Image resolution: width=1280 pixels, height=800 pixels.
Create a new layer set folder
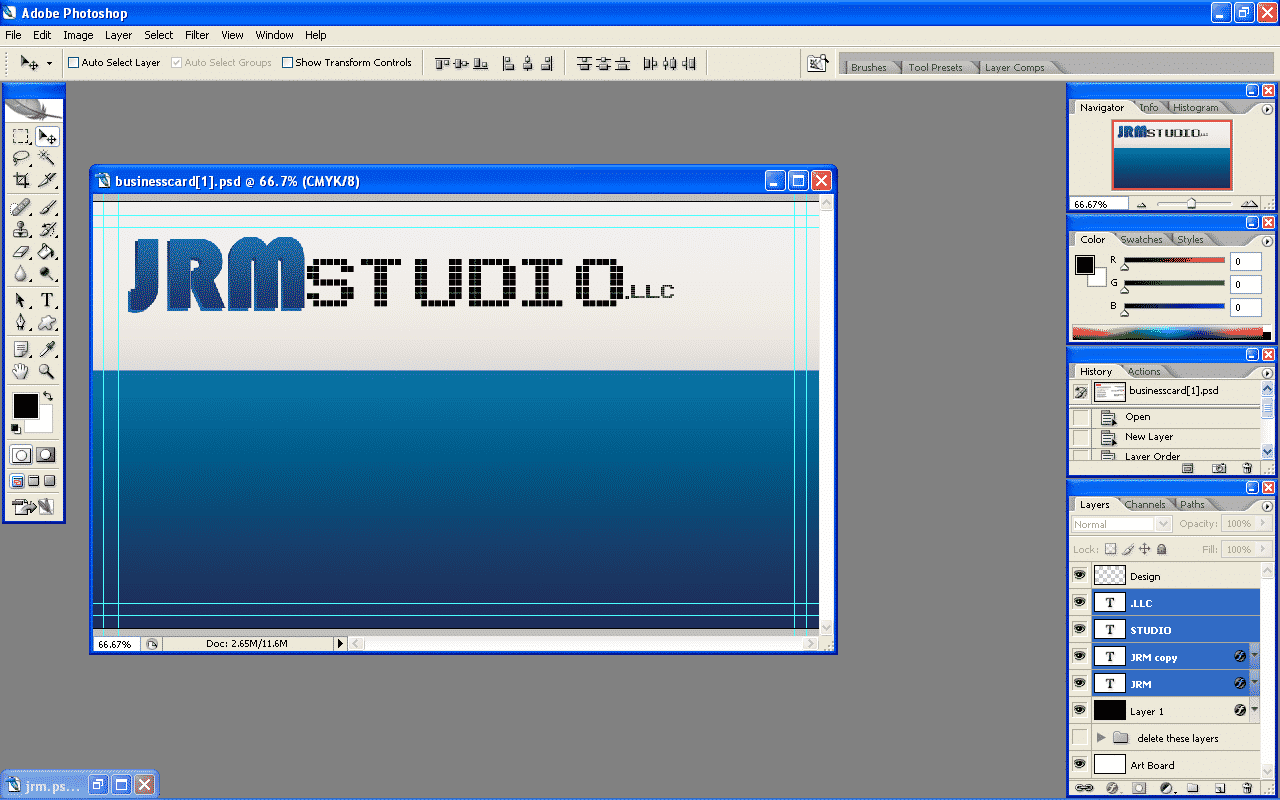(1193, 788)
